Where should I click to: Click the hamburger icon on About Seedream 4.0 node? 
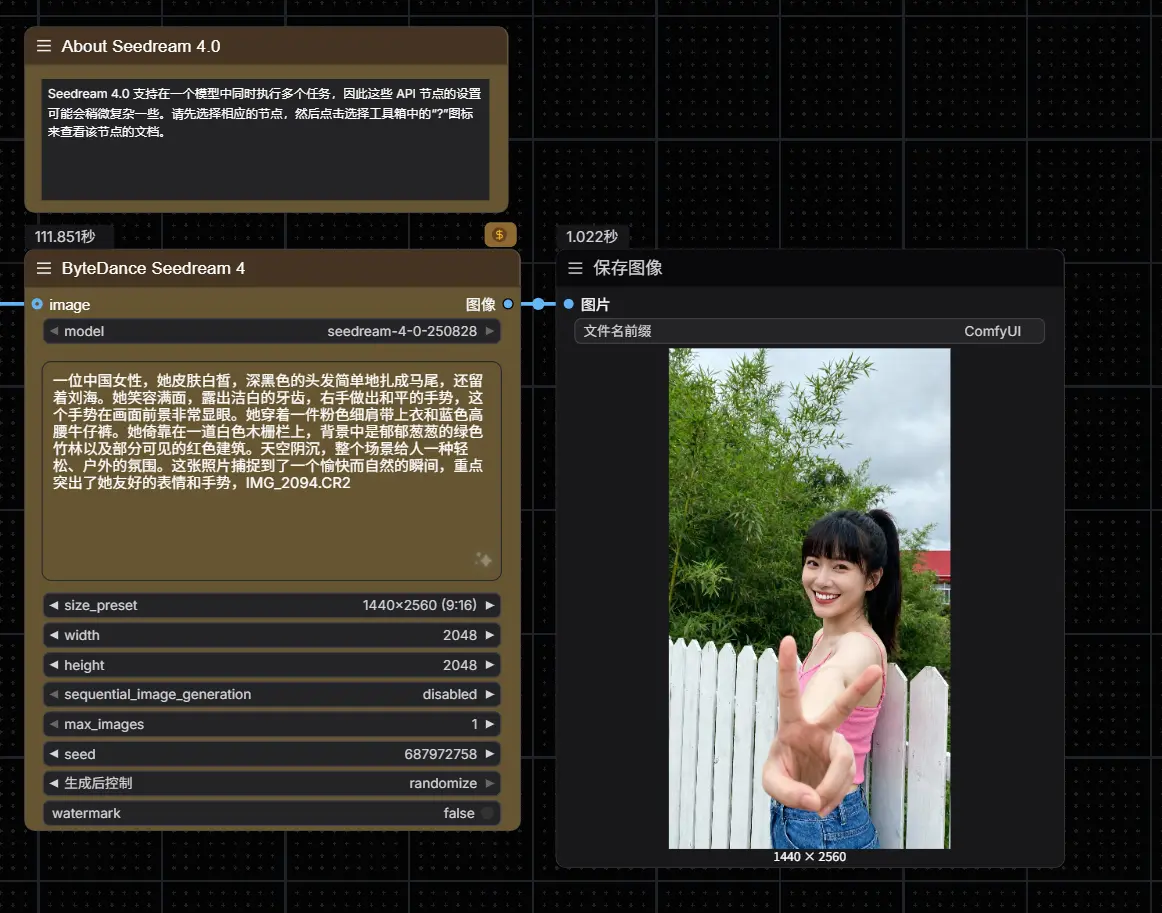44,46
